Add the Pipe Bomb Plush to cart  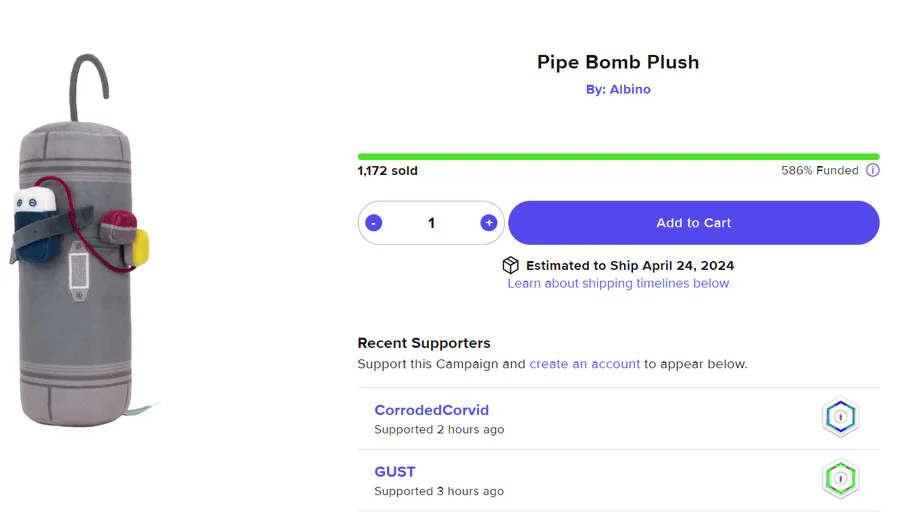pos(693,223)
